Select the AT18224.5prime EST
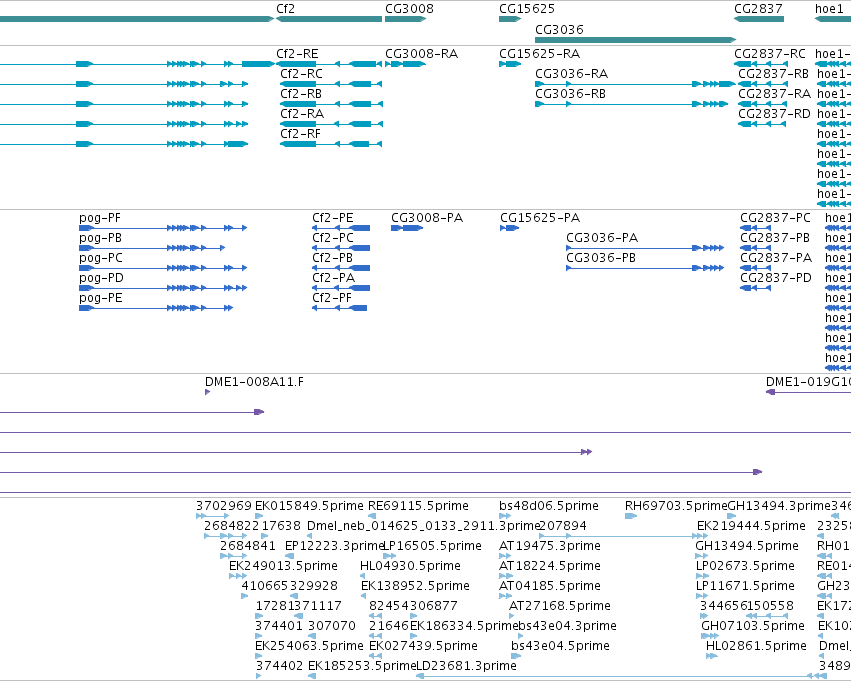Image resolution: width=851 pixels, height=681 pixels. (506, 576)
